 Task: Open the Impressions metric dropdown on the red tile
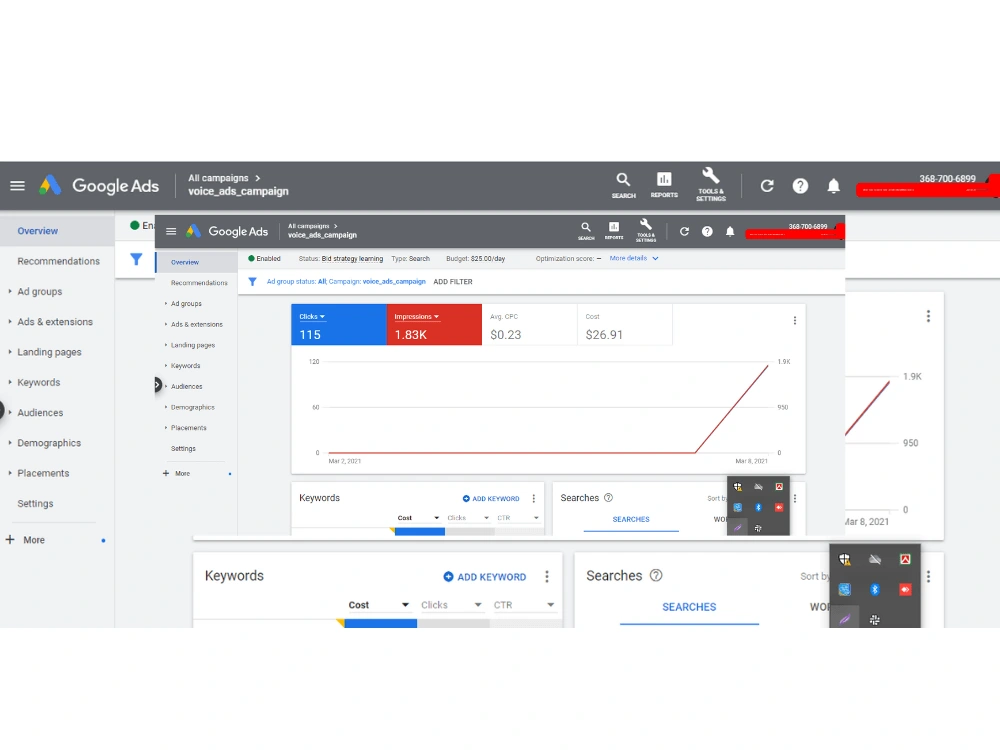click(416, 316)
